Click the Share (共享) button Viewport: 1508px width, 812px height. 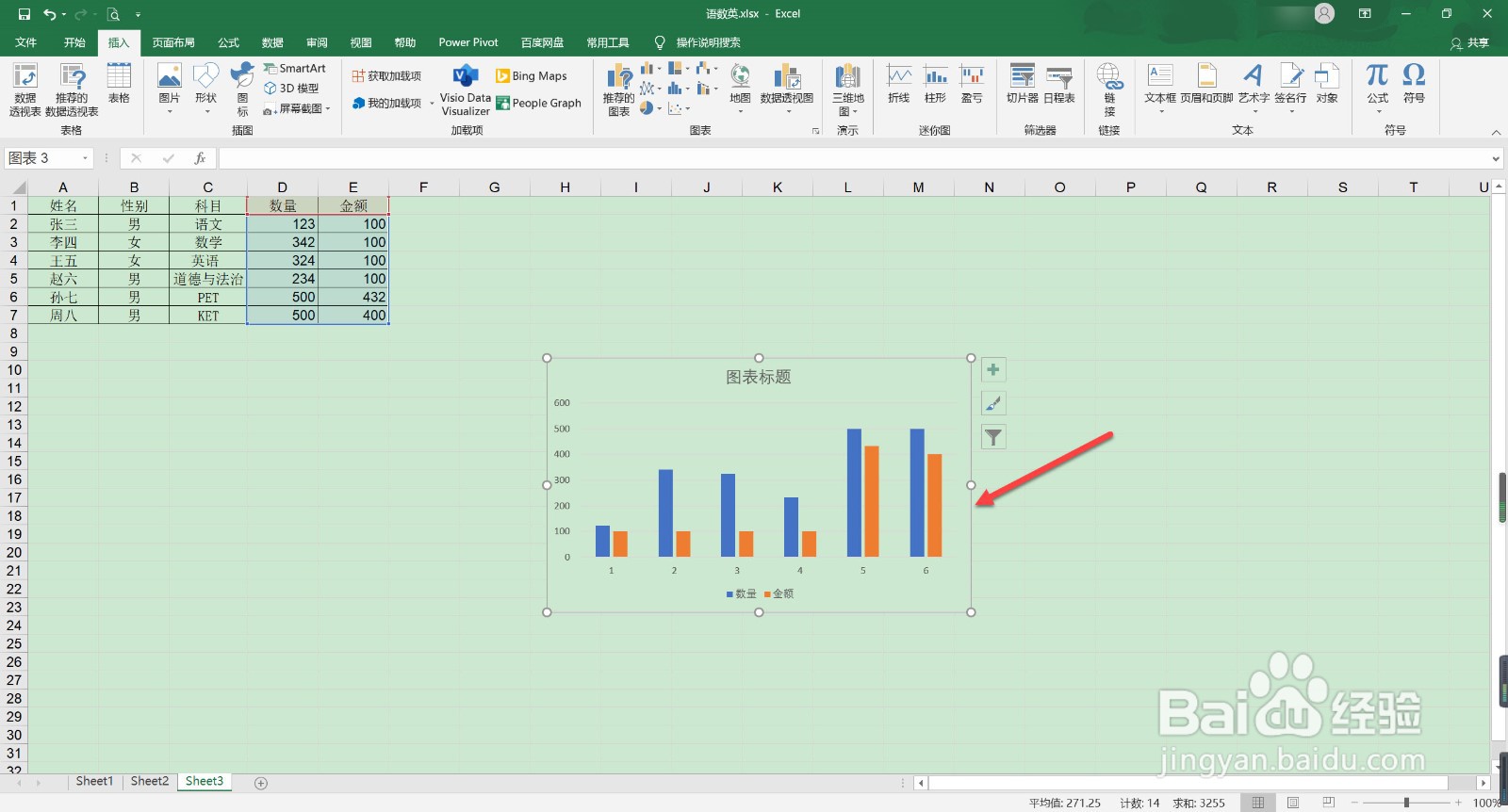pos(1470,43)
